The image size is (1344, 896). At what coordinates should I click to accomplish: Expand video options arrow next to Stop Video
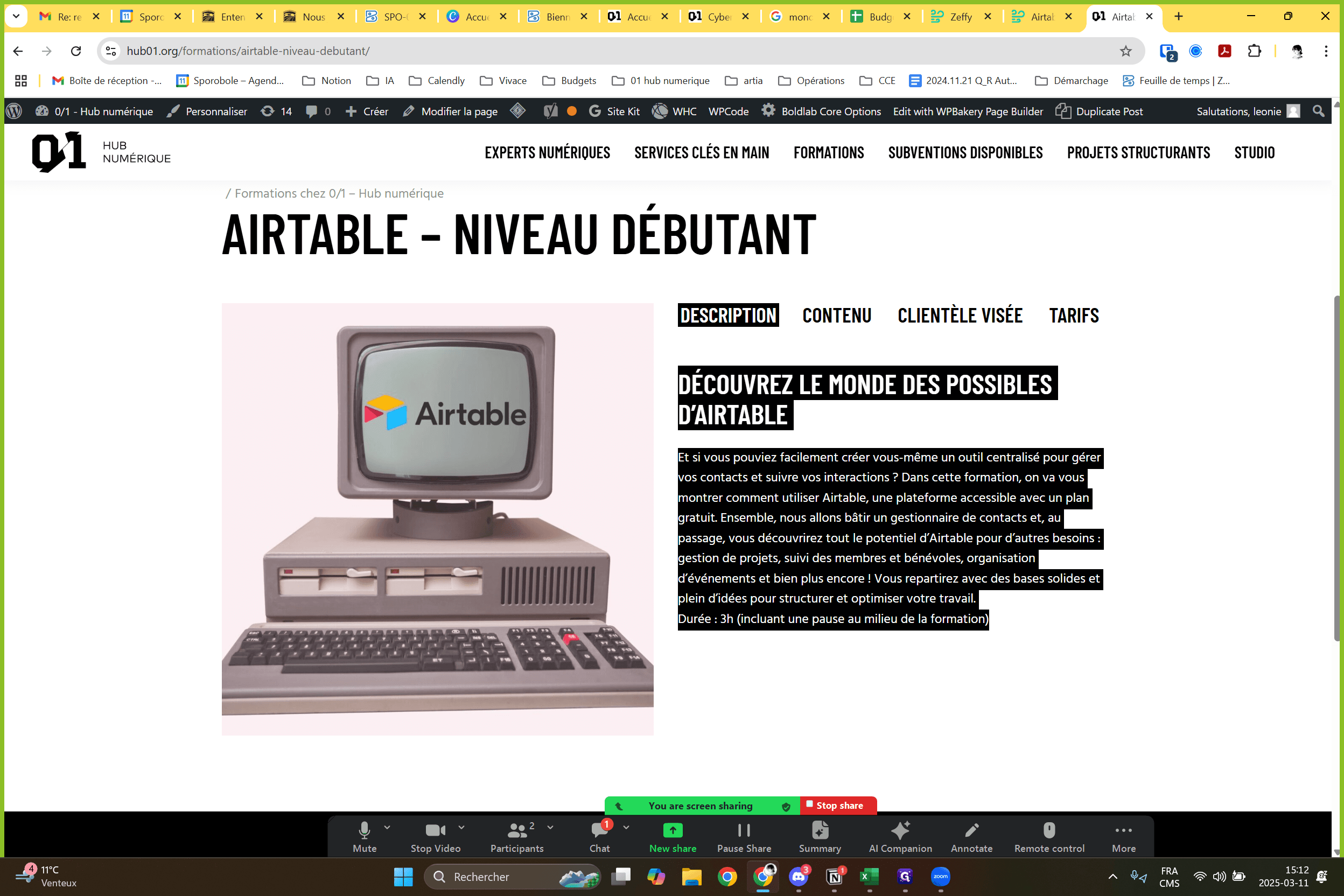pos(461,827)
